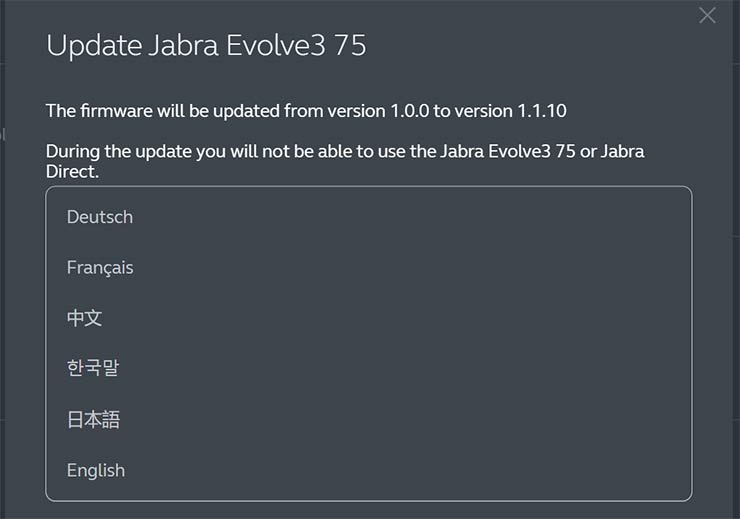Screen dimensions: 740x519
Task: Click empty space right of the Deutsch option
Action: 400,217
